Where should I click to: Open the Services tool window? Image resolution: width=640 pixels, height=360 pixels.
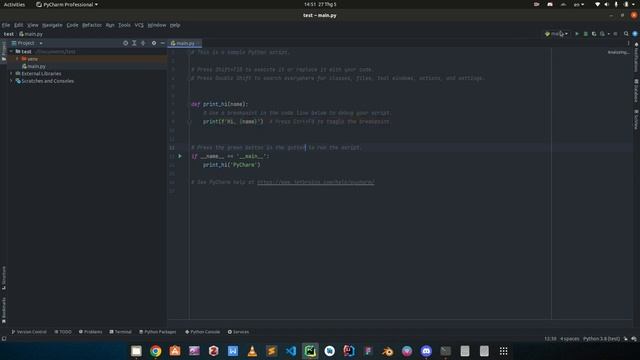[x=238, y=332]
